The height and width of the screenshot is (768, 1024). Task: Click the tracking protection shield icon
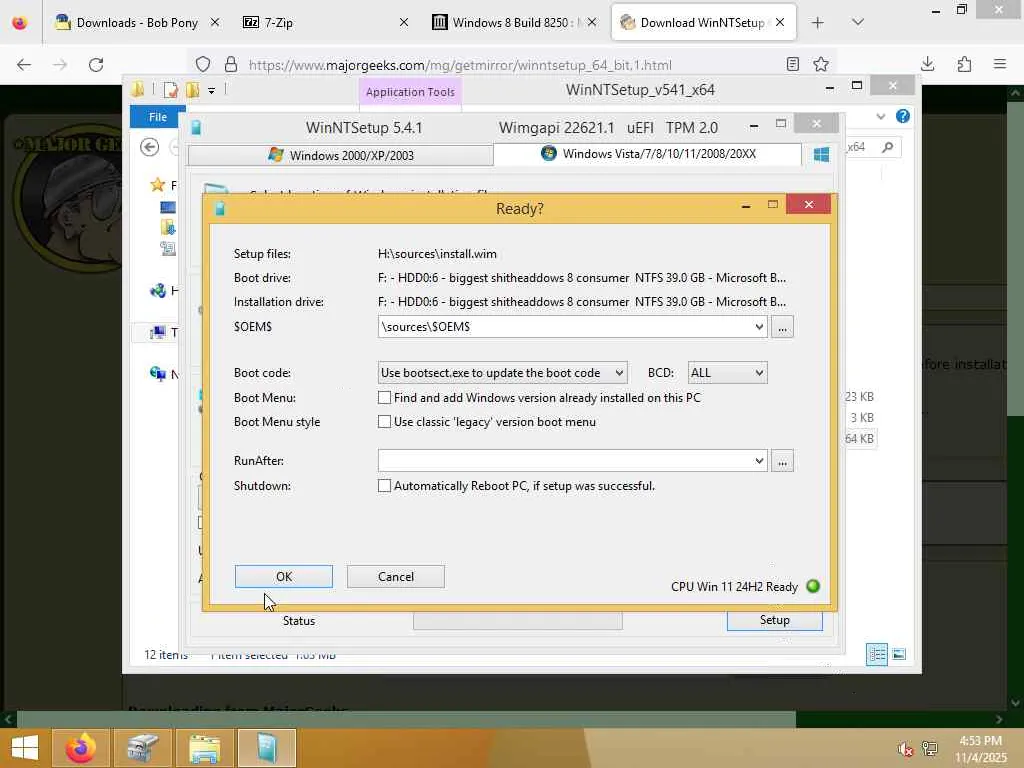pos(203,65)
